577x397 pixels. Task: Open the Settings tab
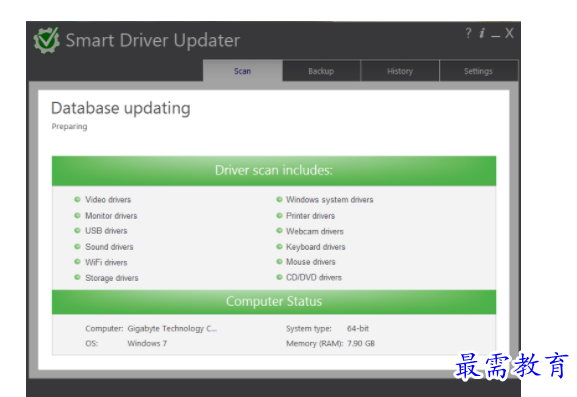[478, 71]
